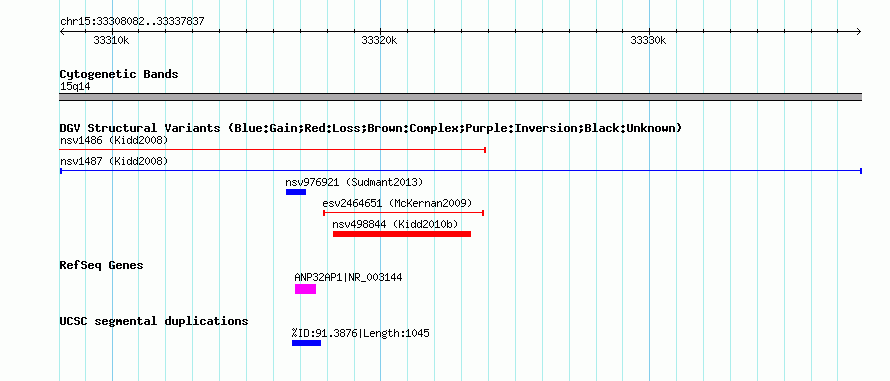Click the chr15:33308082..33337837 coordinate label
Viewport: 890px width, 381px height.
point(132,22)
